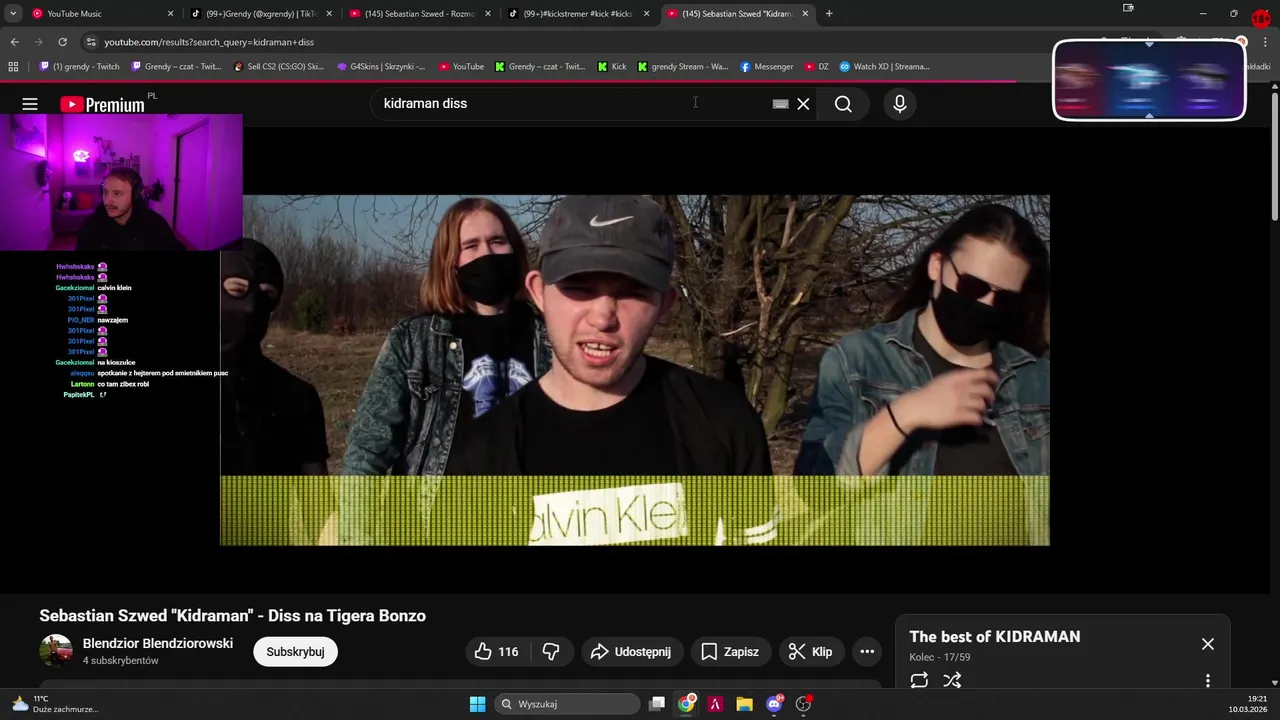
Task: View site information icon in address bar
Action: (x=91, y=42)
